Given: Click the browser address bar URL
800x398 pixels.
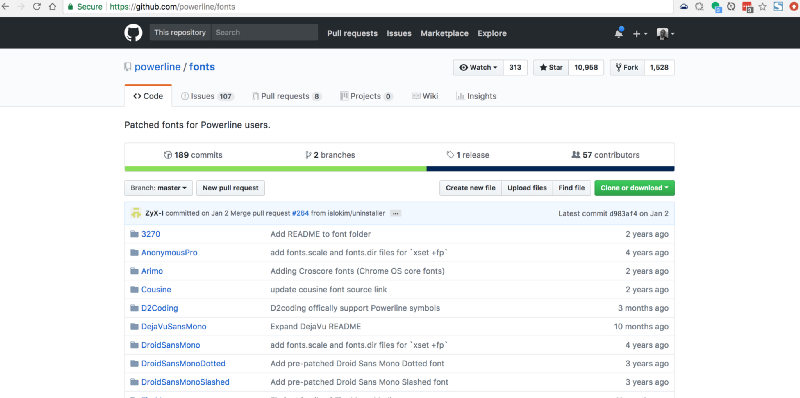Looking at the screenshot, I should (x=172, y=7).
